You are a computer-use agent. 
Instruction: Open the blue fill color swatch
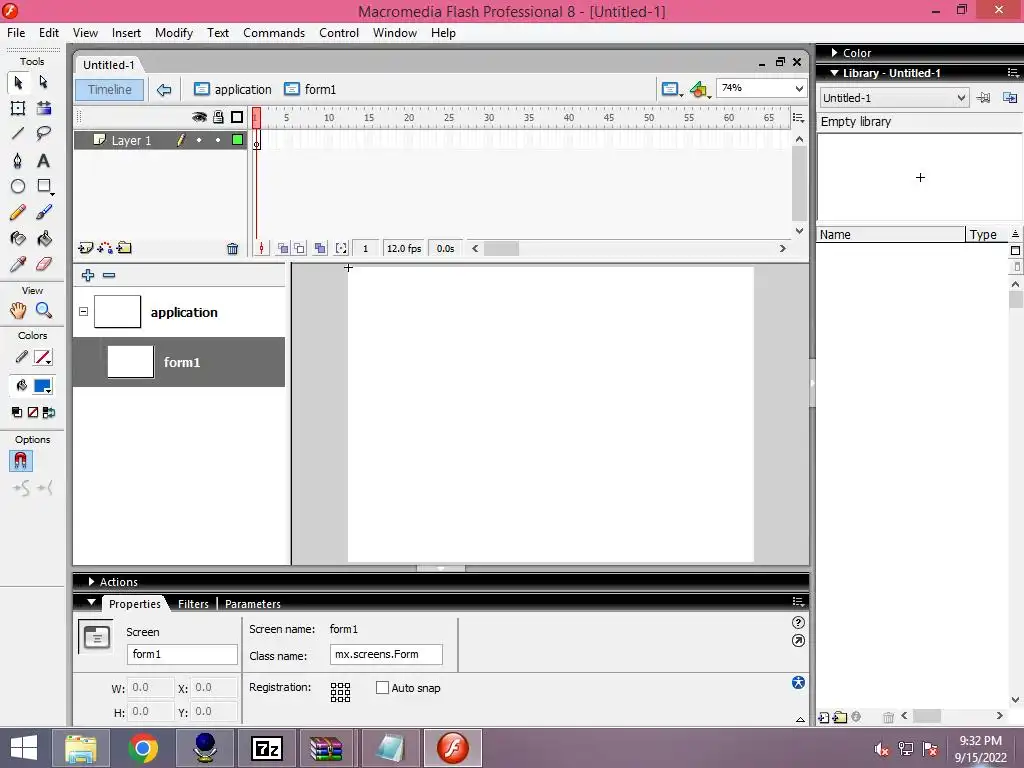42,386
